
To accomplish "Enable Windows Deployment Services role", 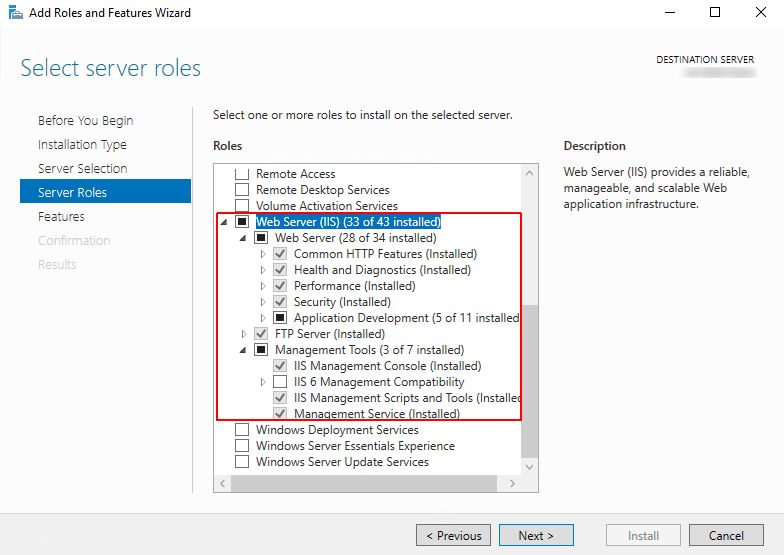I will point(241,430).
